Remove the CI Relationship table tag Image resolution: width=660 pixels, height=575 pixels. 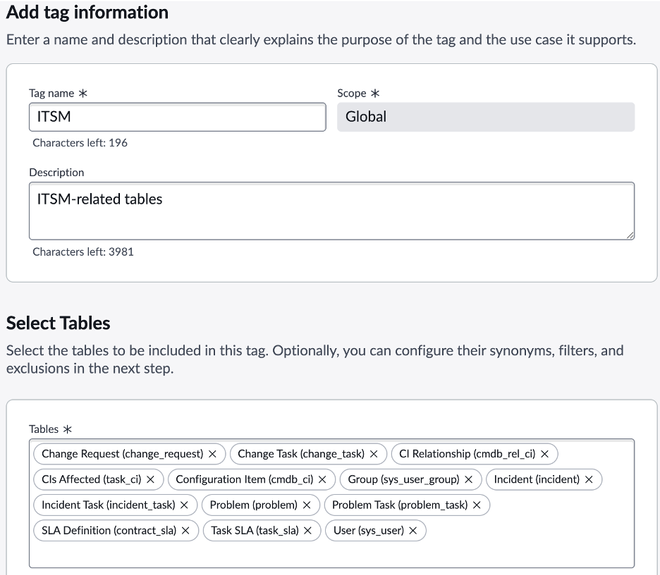(544, 454)
